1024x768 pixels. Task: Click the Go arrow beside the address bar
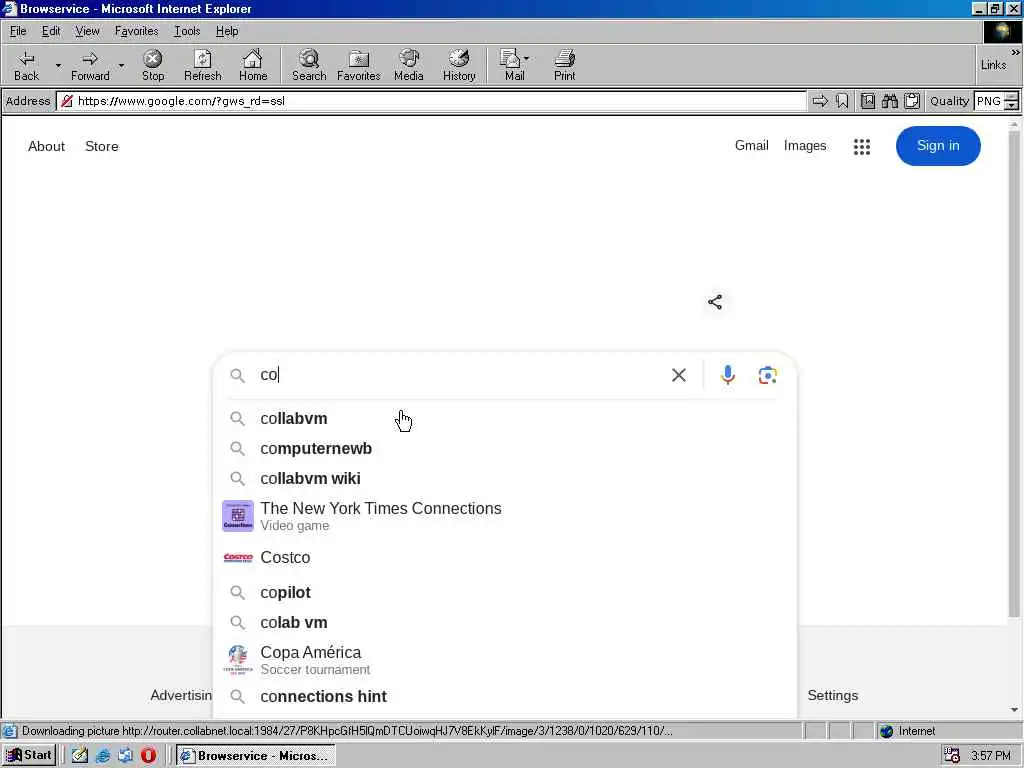[820, 101]
